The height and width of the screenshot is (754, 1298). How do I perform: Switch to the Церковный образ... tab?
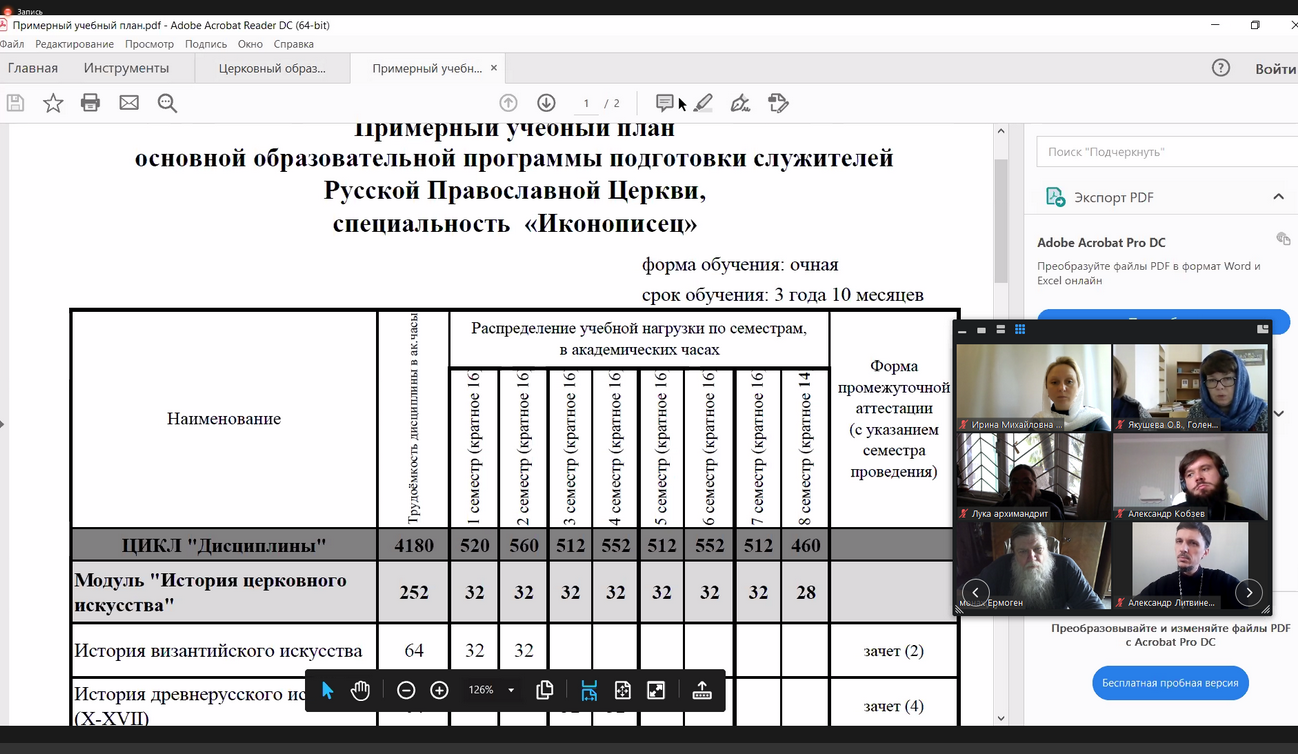coord(272,68)
